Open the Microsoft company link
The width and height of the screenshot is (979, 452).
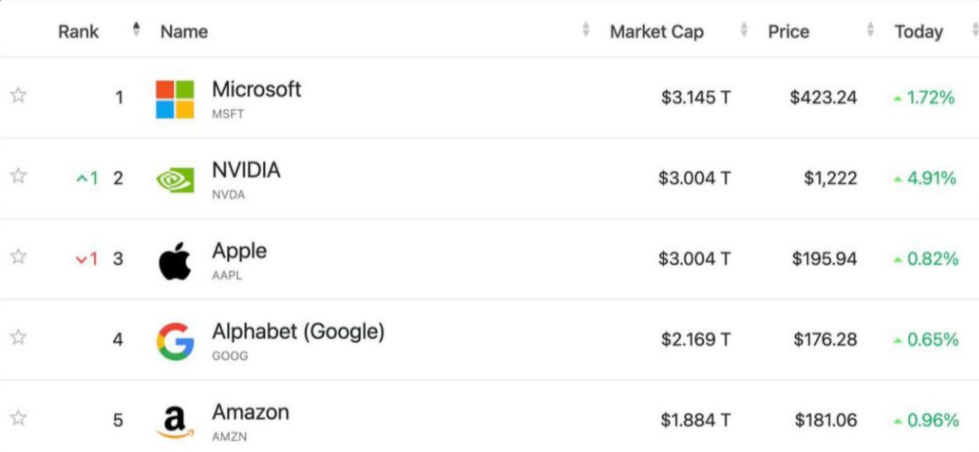pos(256,89)
